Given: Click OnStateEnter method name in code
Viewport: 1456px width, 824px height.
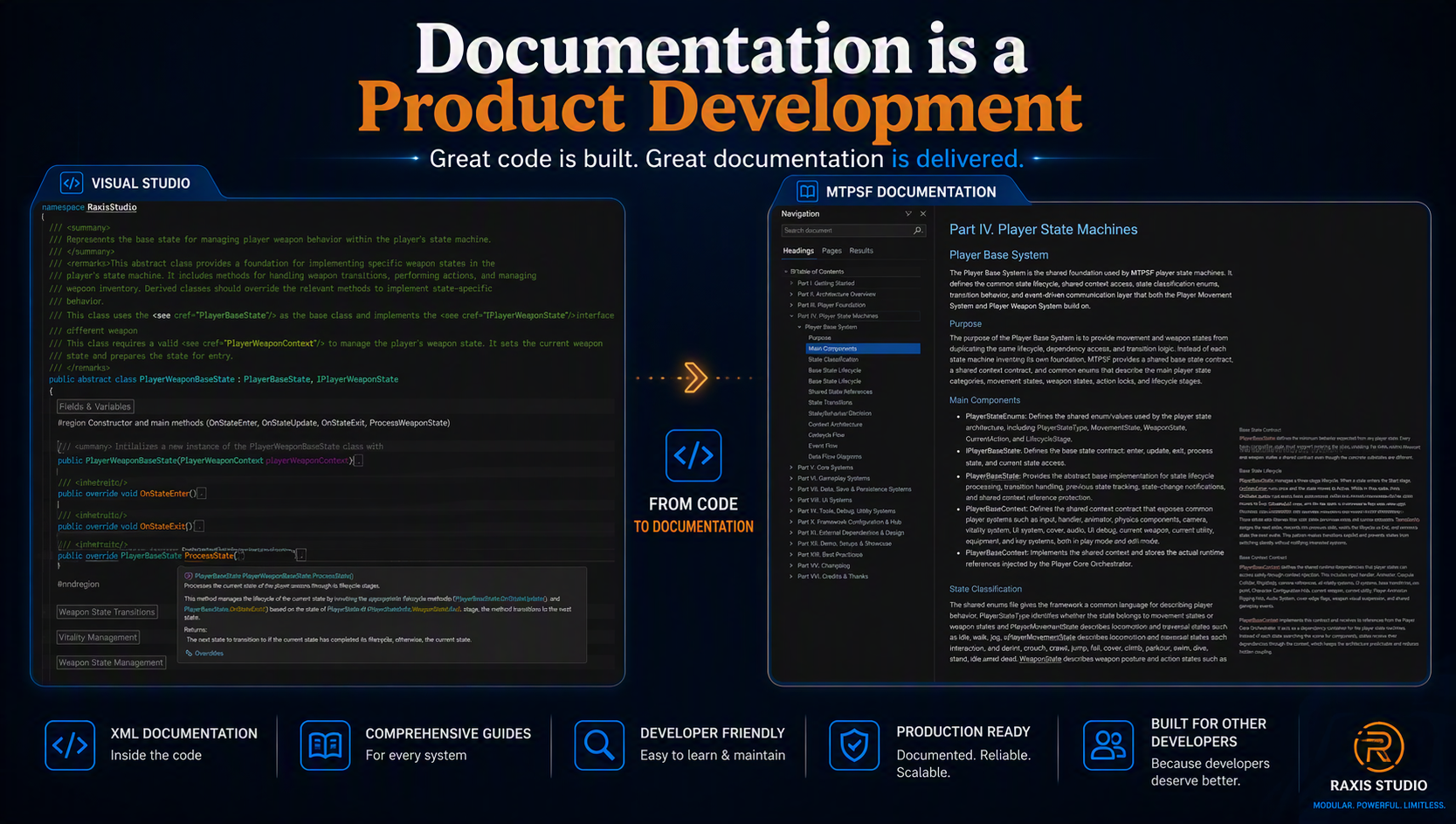Looking at the screenshot, I should point(165,494).
